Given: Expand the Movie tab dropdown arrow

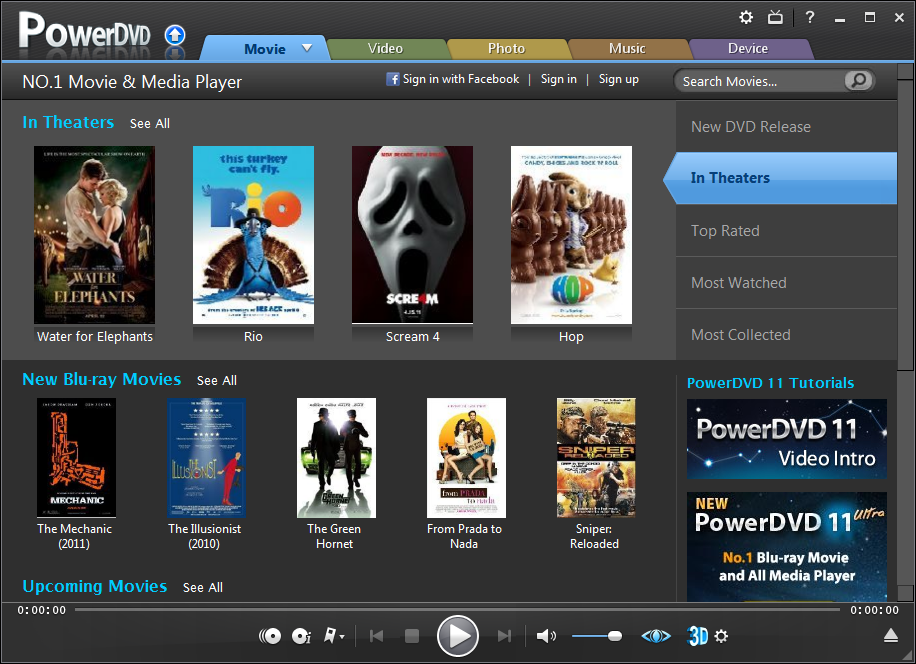Looking at the screenshot, I should (x=307, y=48).
